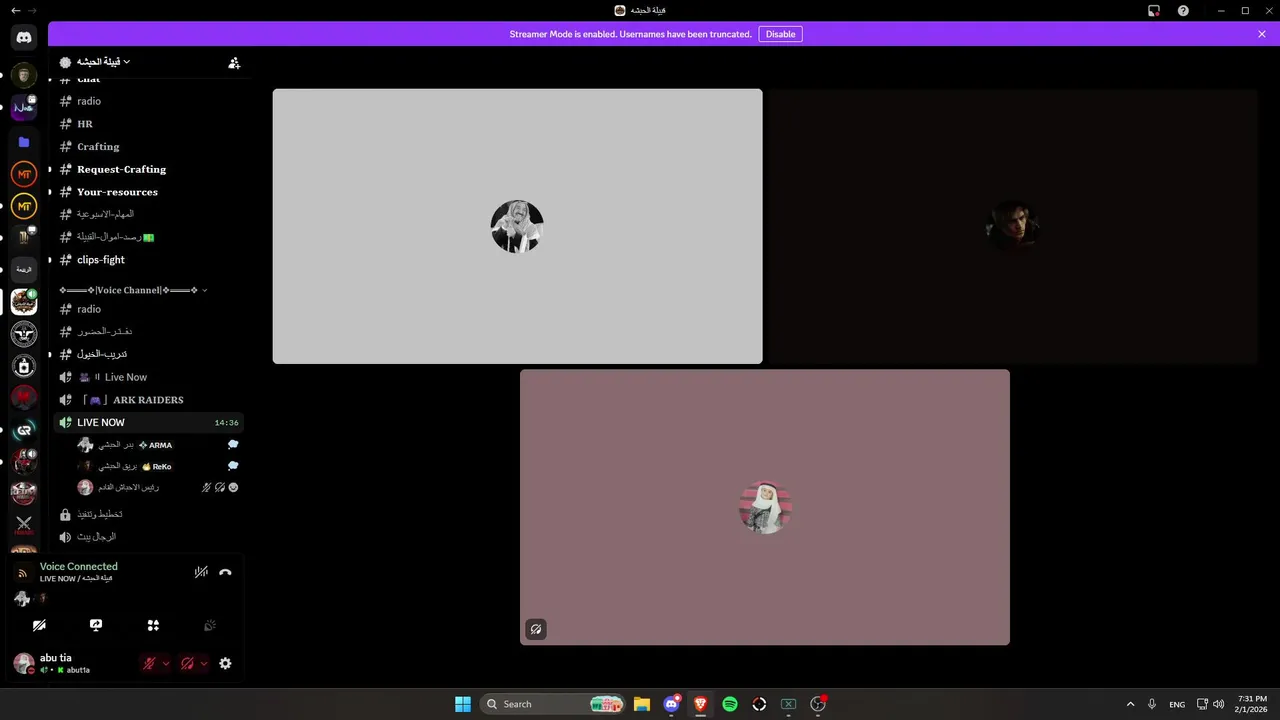Screen dimensions: 1280x720
Task: Undeafen the headphones in user panel
Action: pos(187,663)
